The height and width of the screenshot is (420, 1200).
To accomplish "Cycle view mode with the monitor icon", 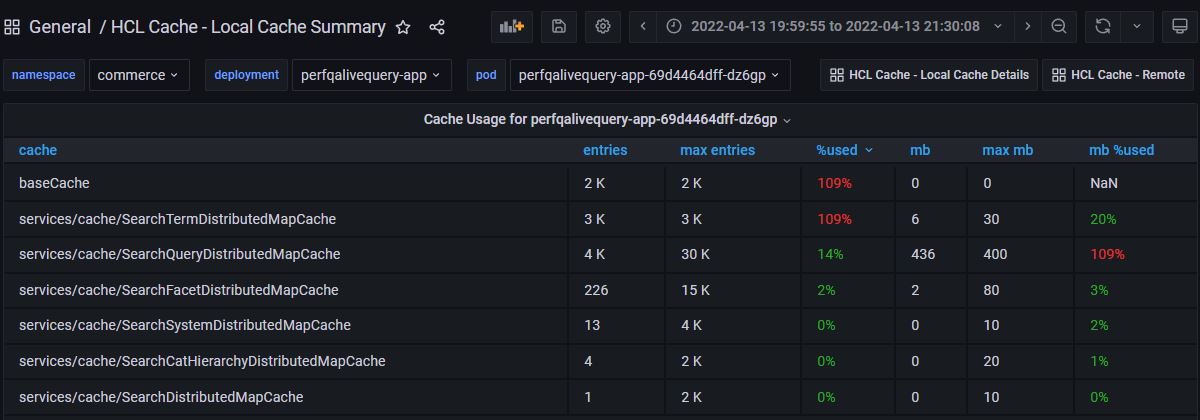I will (x=1179, y=27).
